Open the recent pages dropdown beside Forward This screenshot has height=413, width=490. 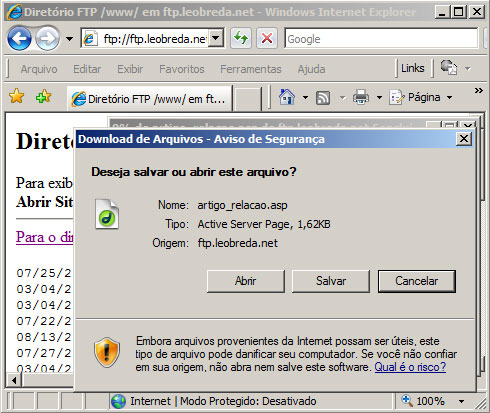pos(69,39)
